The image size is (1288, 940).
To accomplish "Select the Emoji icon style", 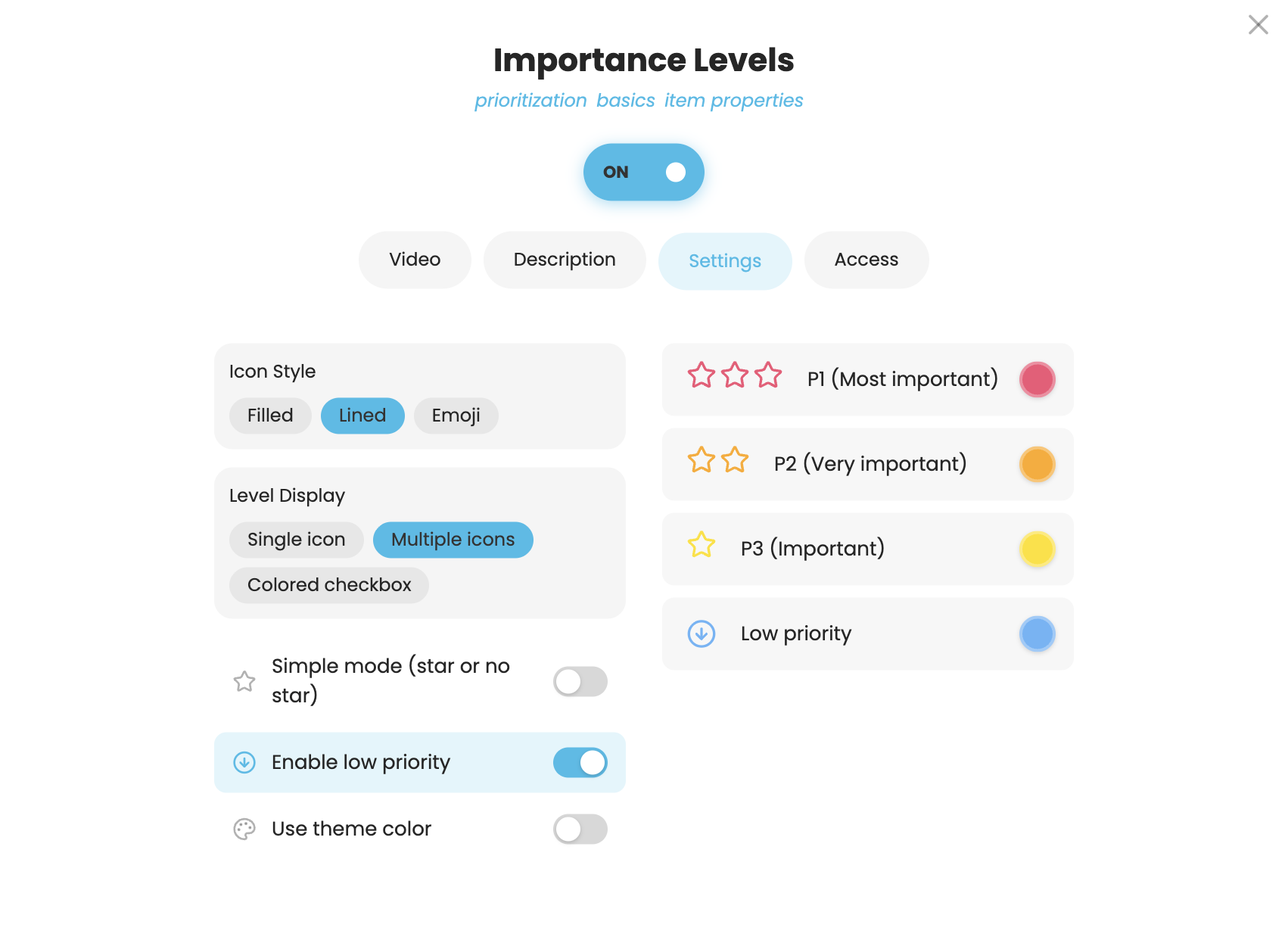I will click(x=455, y=415).
